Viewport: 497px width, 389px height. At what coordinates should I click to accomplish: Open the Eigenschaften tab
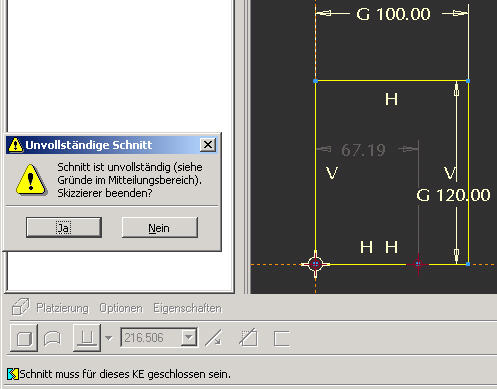point(187,308)
